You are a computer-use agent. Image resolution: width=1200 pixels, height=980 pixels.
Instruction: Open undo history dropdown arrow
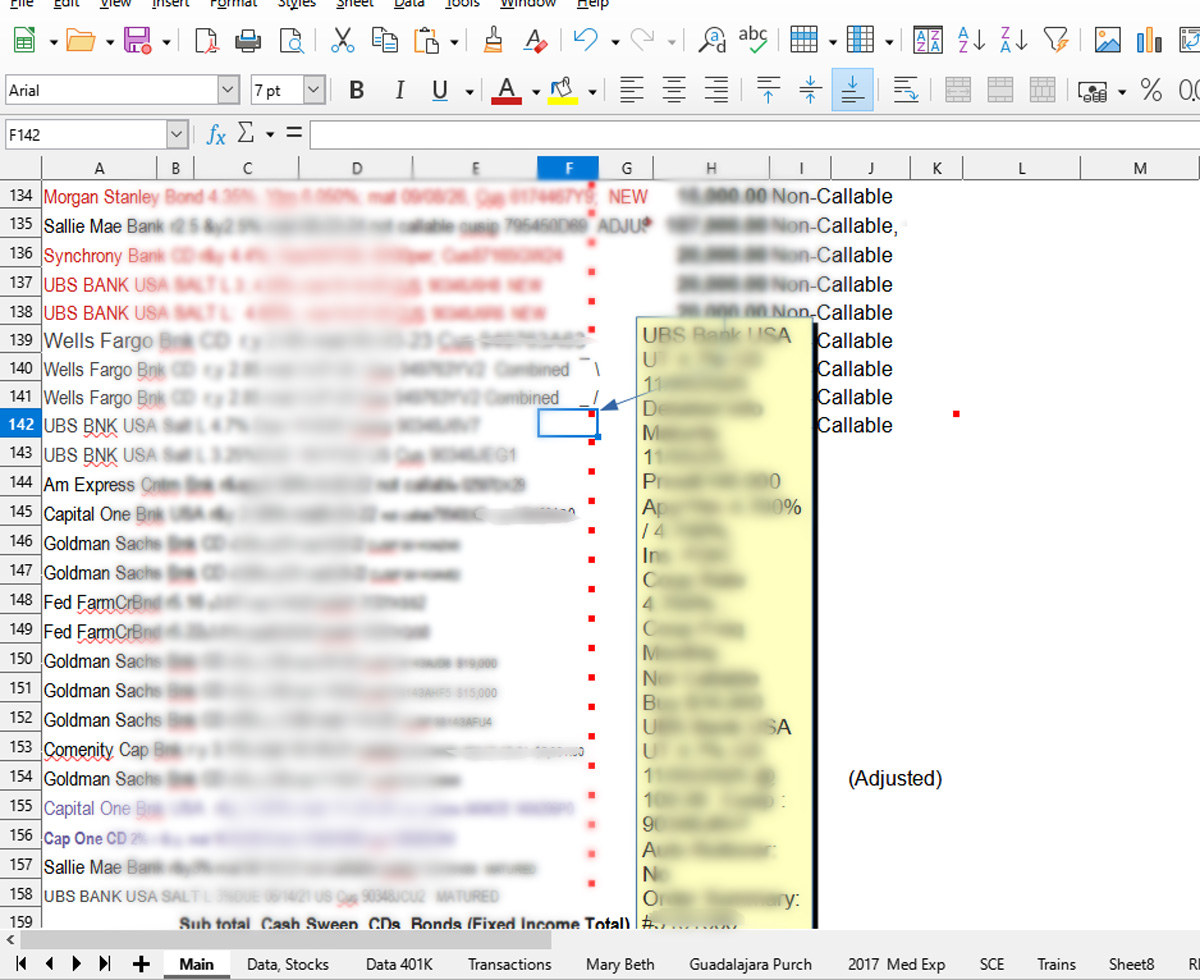[614, 41]
